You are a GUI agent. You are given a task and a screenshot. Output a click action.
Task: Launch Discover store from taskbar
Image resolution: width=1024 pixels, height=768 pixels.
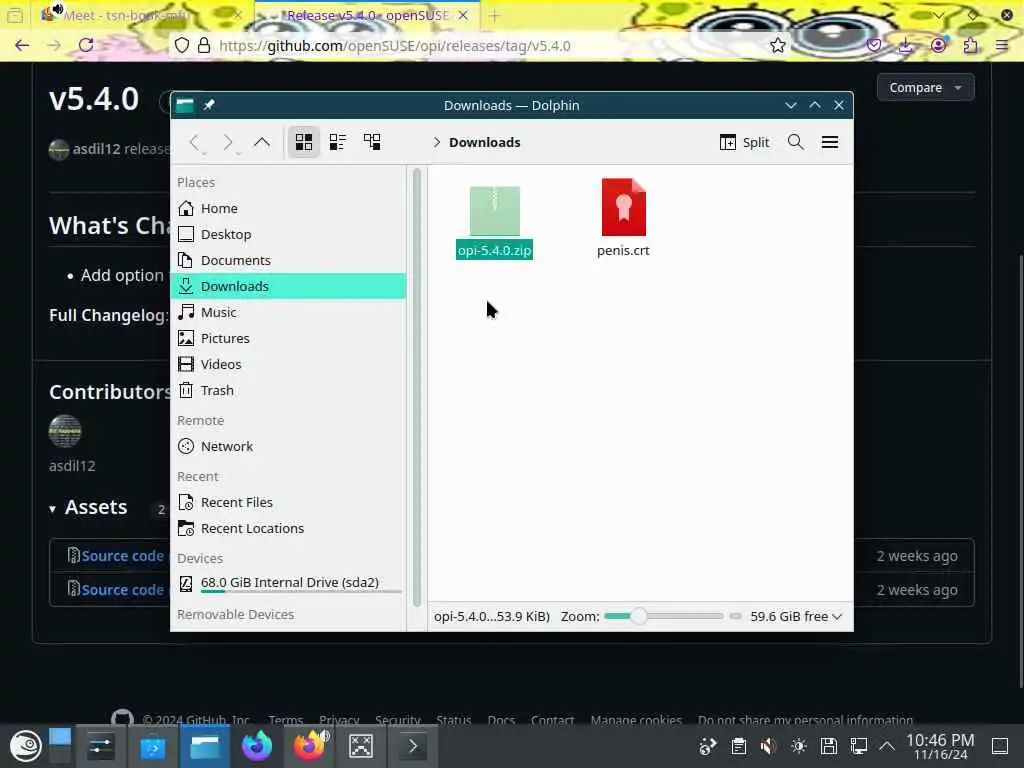click(x=153, y=746)
